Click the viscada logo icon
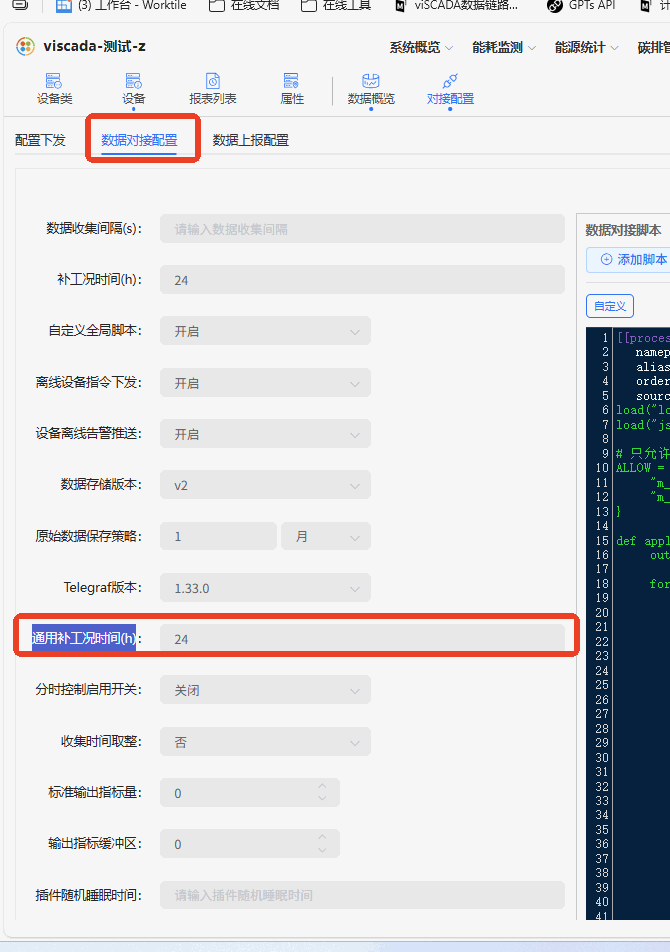The width and height of the screenshot is (670, 952). click(x=25, y=46)
